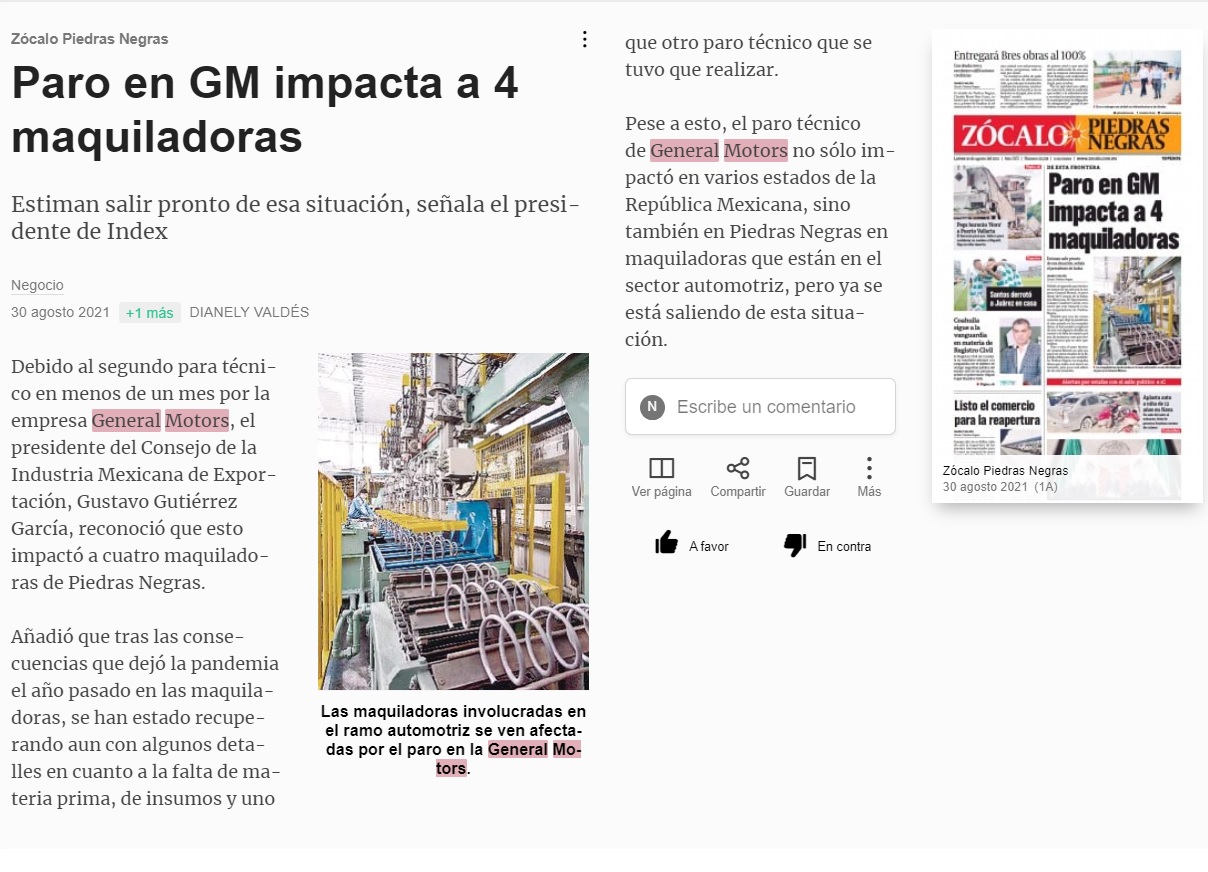This screenshot has width=1208, height=872.
Task: Click highlighted General Motors in first paragraph
Action: pyautogui.click(x=160, y=421)
